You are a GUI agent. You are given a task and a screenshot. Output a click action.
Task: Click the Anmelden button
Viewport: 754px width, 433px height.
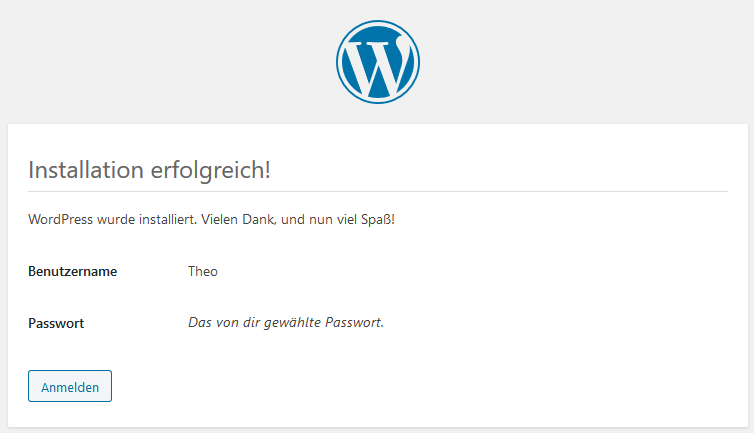70,386
